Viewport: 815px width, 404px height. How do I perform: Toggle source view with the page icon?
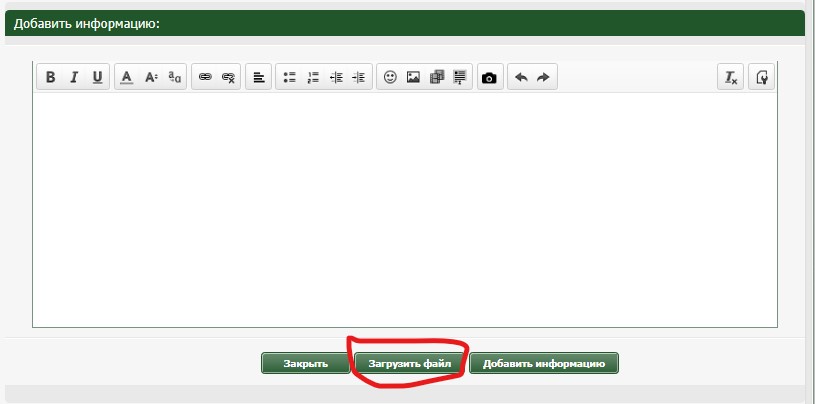click(761, 77)
